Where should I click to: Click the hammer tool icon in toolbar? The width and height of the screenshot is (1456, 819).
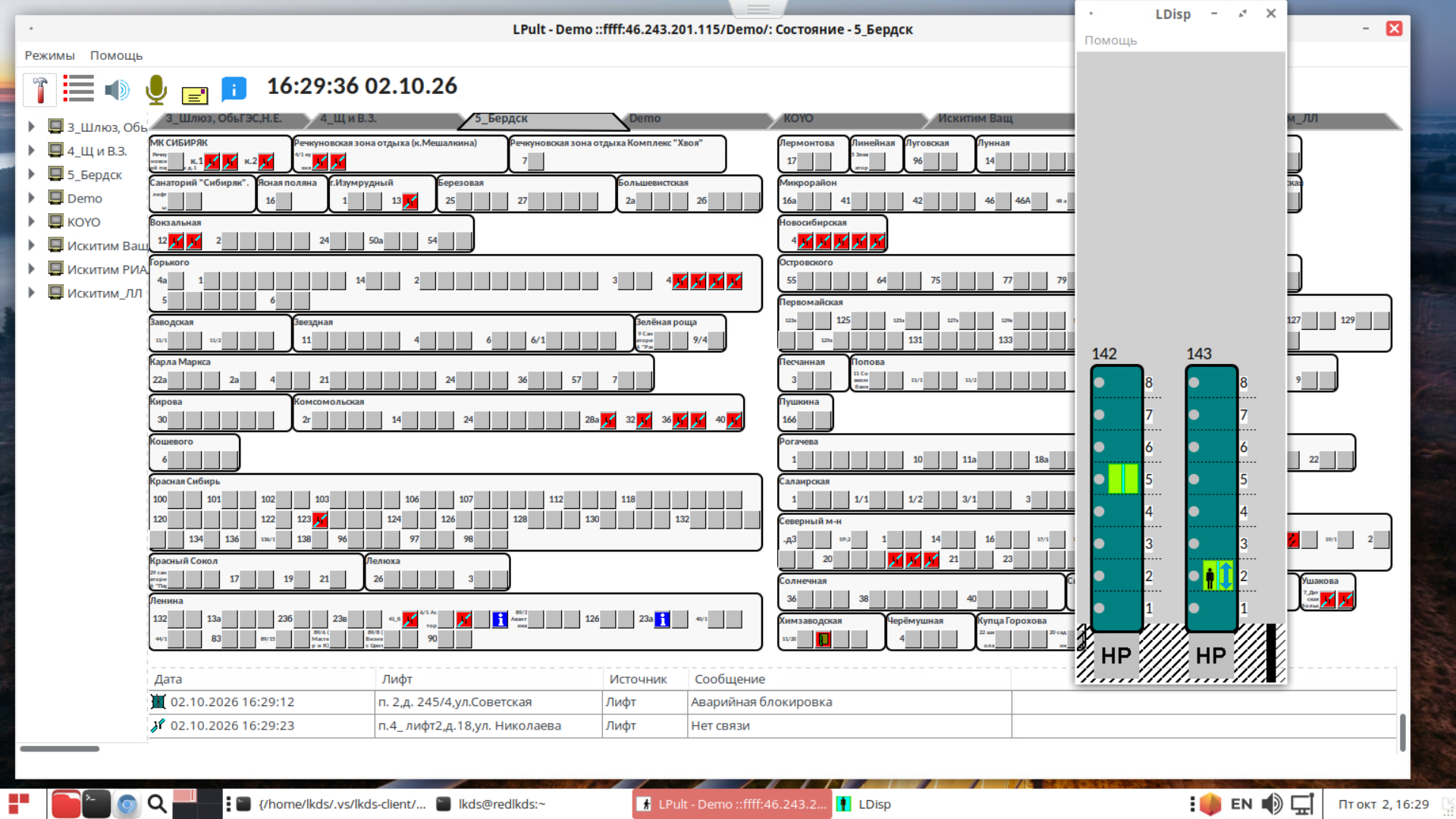coord(40,89)
